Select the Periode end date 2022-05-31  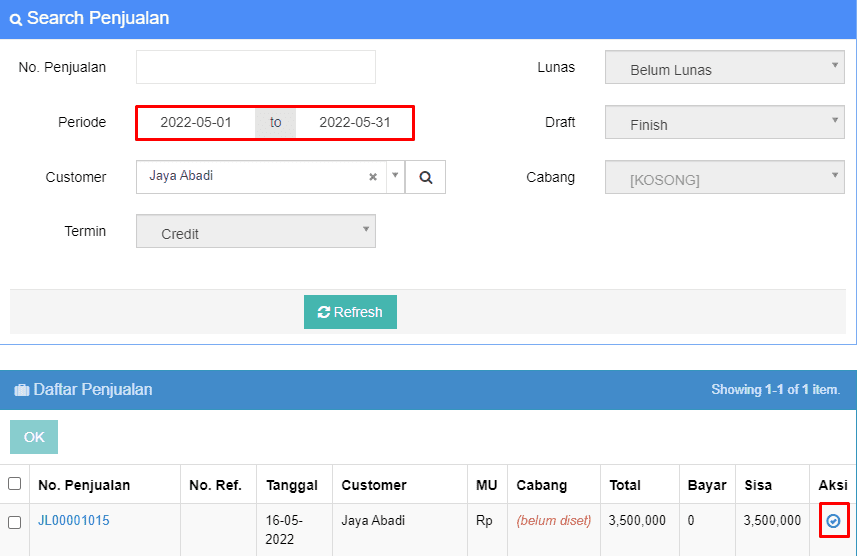(x=354, y=123)
